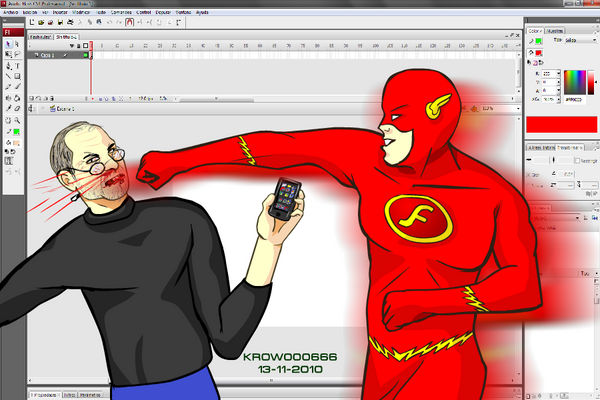Click the insert layer icon below timeline

[x=32, y=99]
